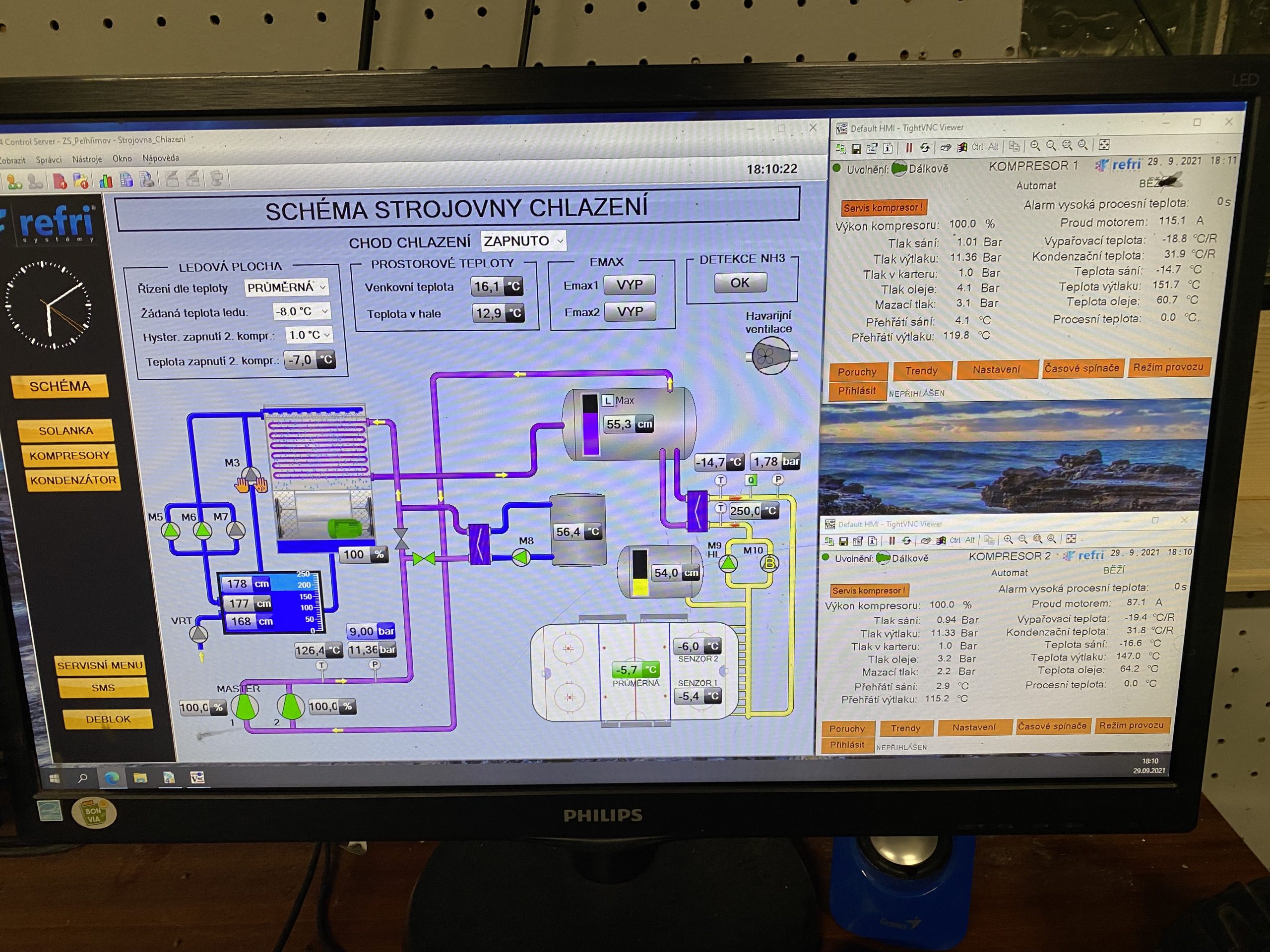Image resolution: width=1270 pixels, height=952 pixels.
Task: Toggle Emax1 VYP switch
Action: pos(629,285)
